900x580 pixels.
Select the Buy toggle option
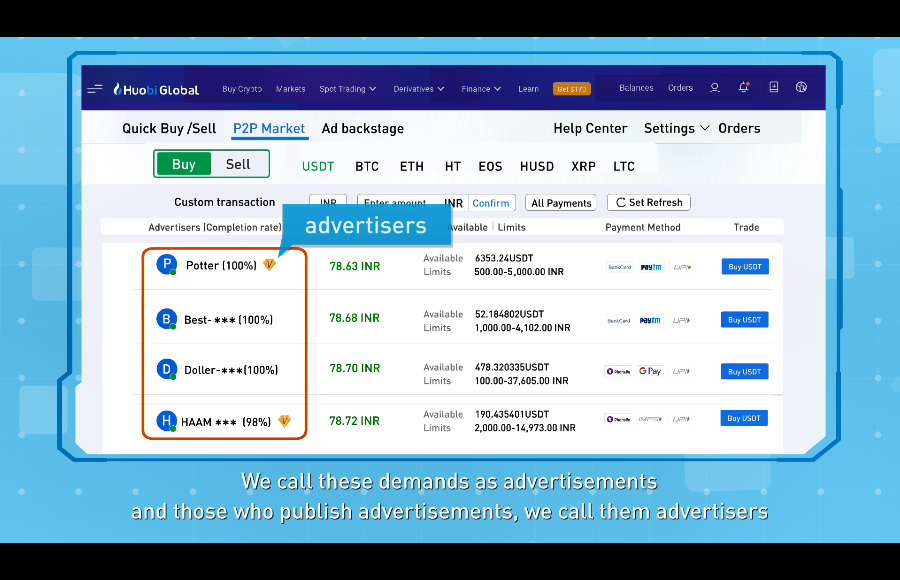(x=184, y=164)
